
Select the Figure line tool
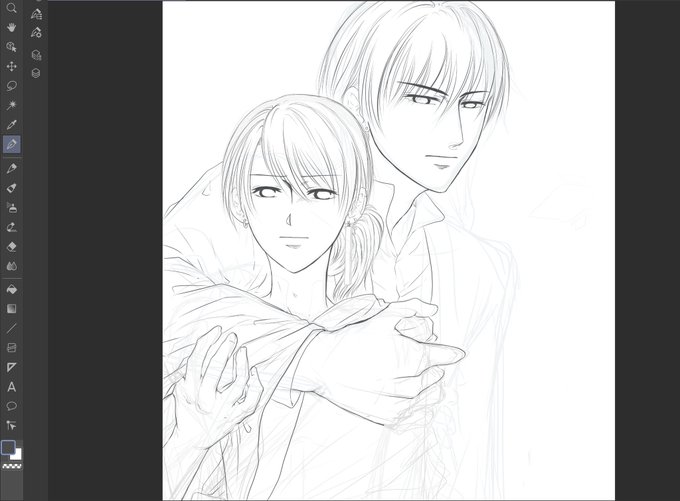(11, 328)
